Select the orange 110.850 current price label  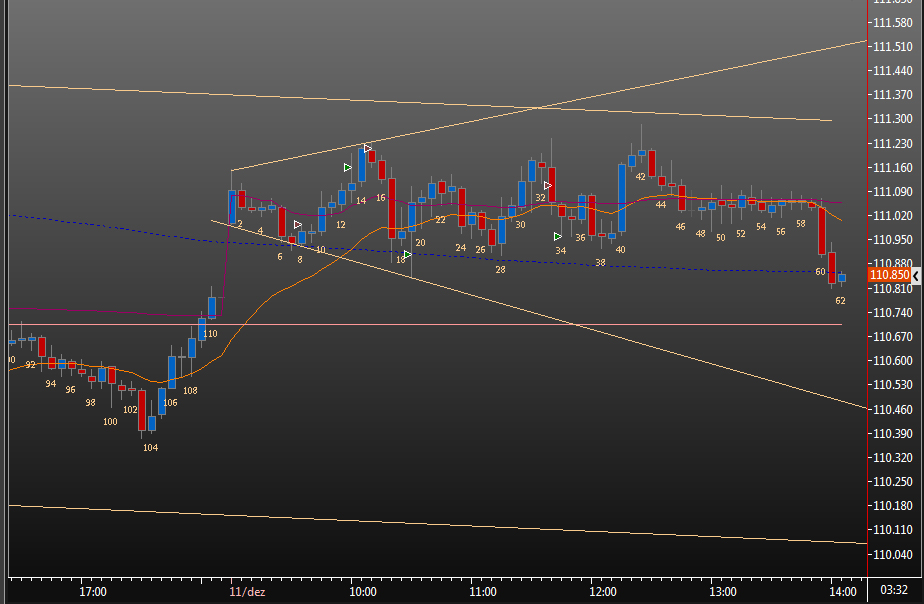[x=890, y=275]
